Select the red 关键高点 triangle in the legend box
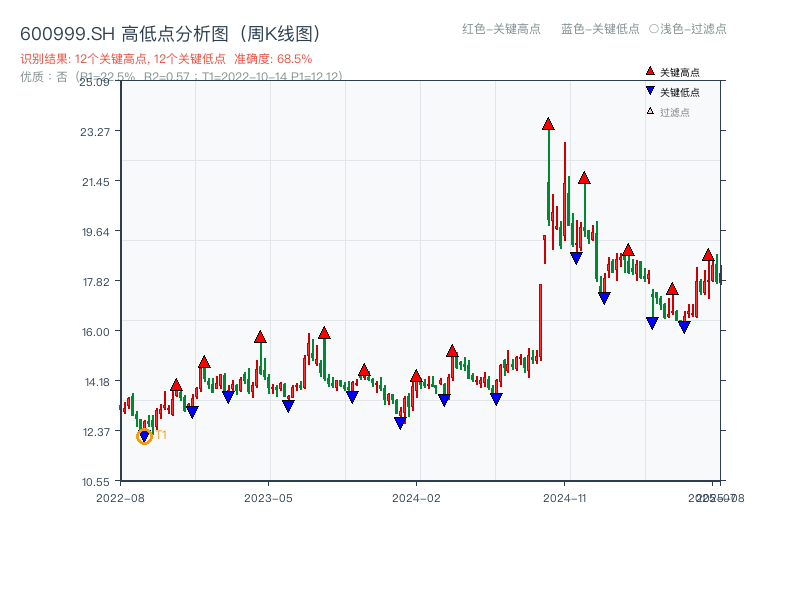Viewport: 800px width, 600px height. tap(650, 71)
